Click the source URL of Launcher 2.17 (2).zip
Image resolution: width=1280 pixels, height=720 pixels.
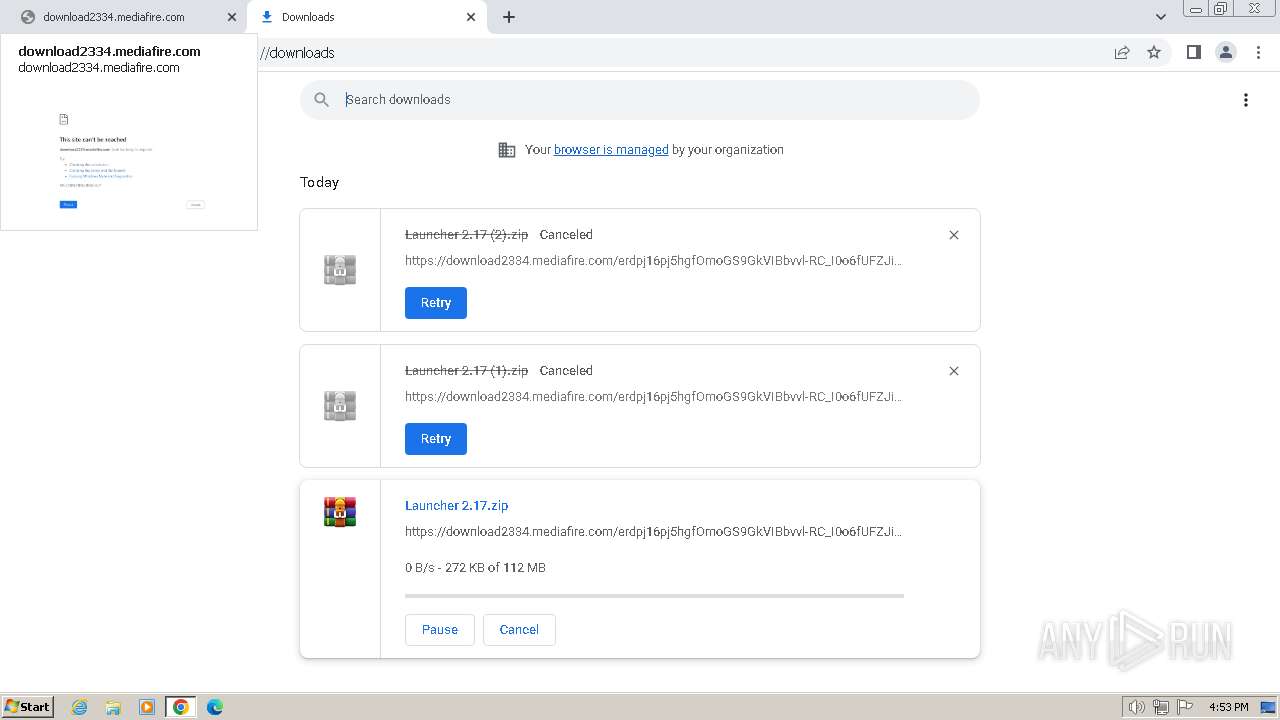(x=654, y=261)
